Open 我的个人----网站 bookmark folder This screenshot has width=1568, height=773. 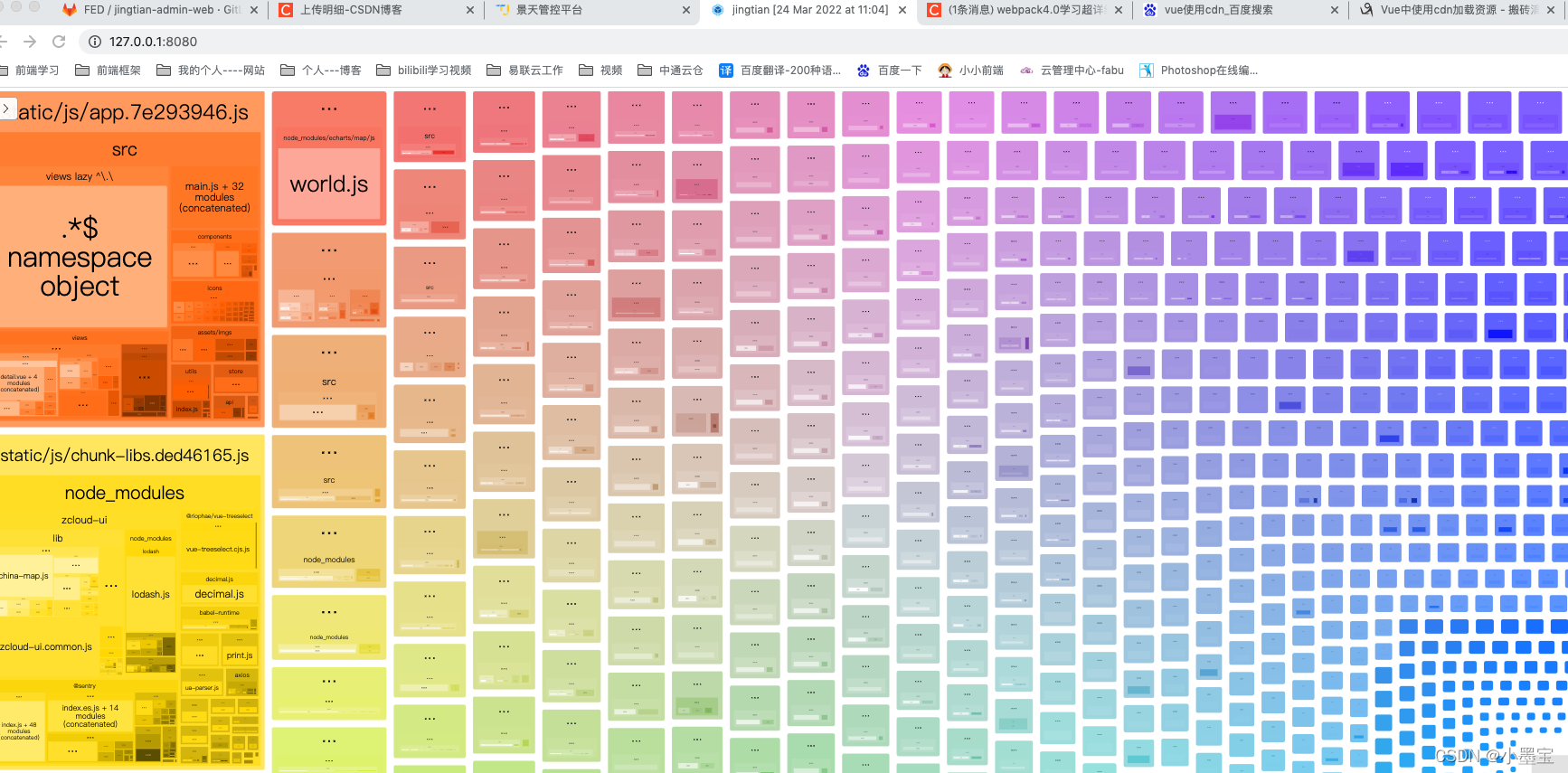click(211, 71)
